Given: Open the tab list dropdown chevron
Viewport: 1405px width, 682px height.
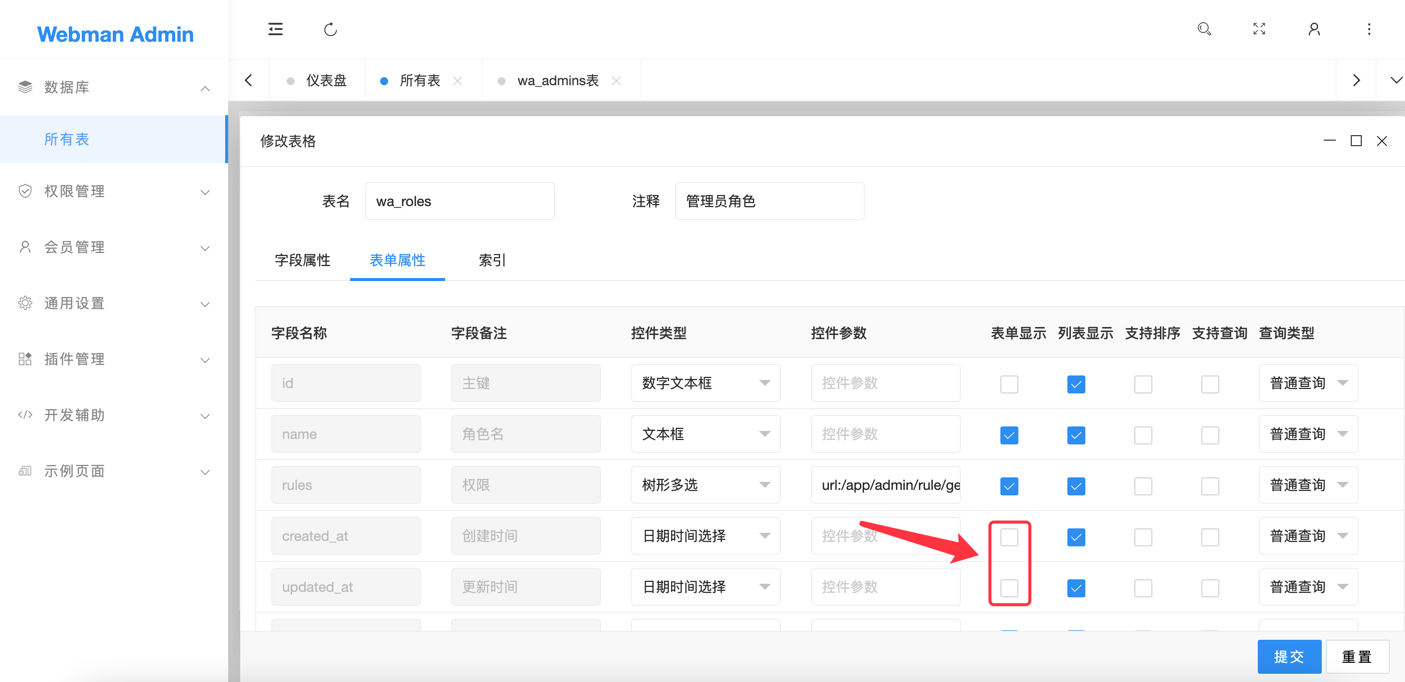Looking at the screenshot, I should (1396, 81).
